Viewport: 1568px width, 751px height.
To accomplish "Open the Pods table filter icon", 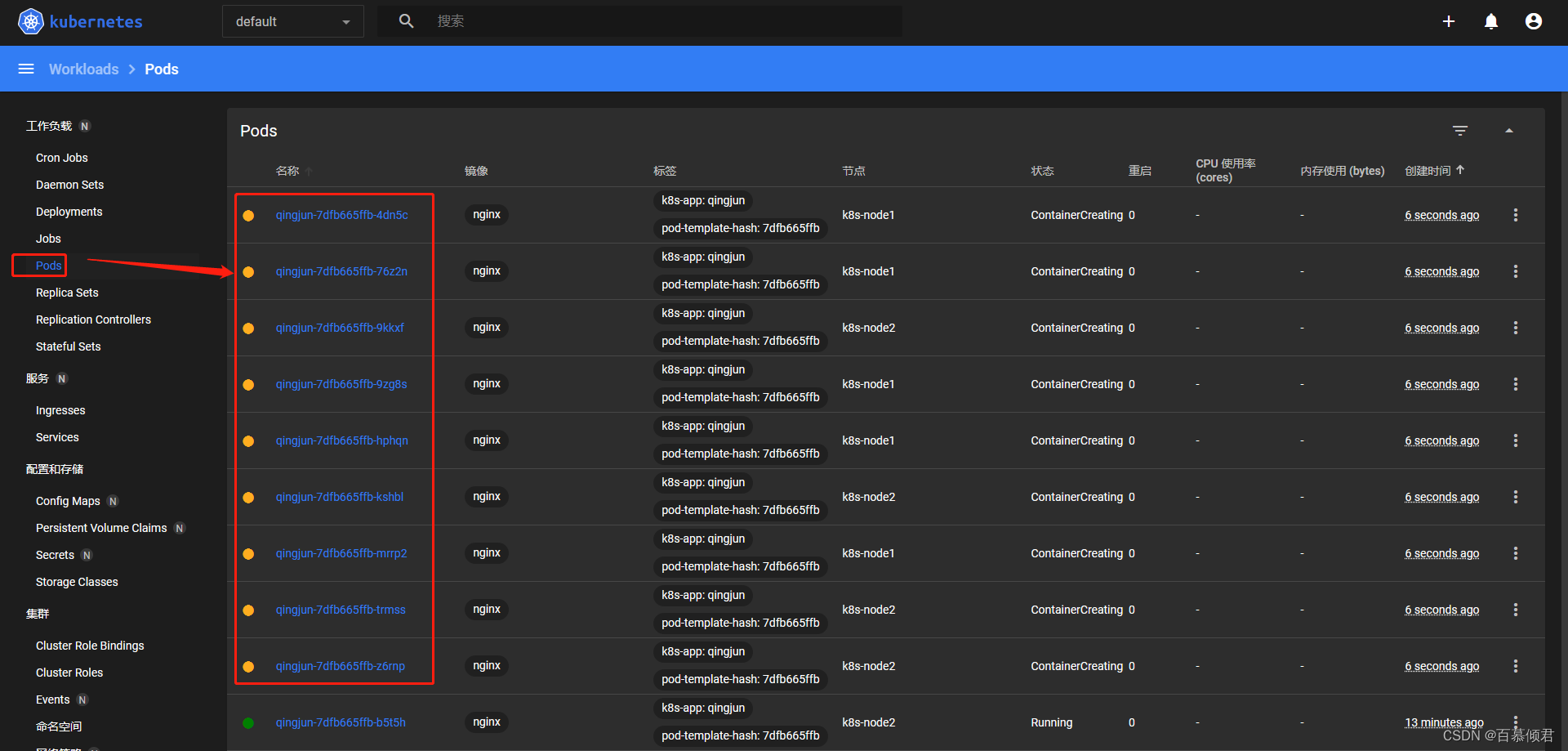I will click(x=1460, y=131).
